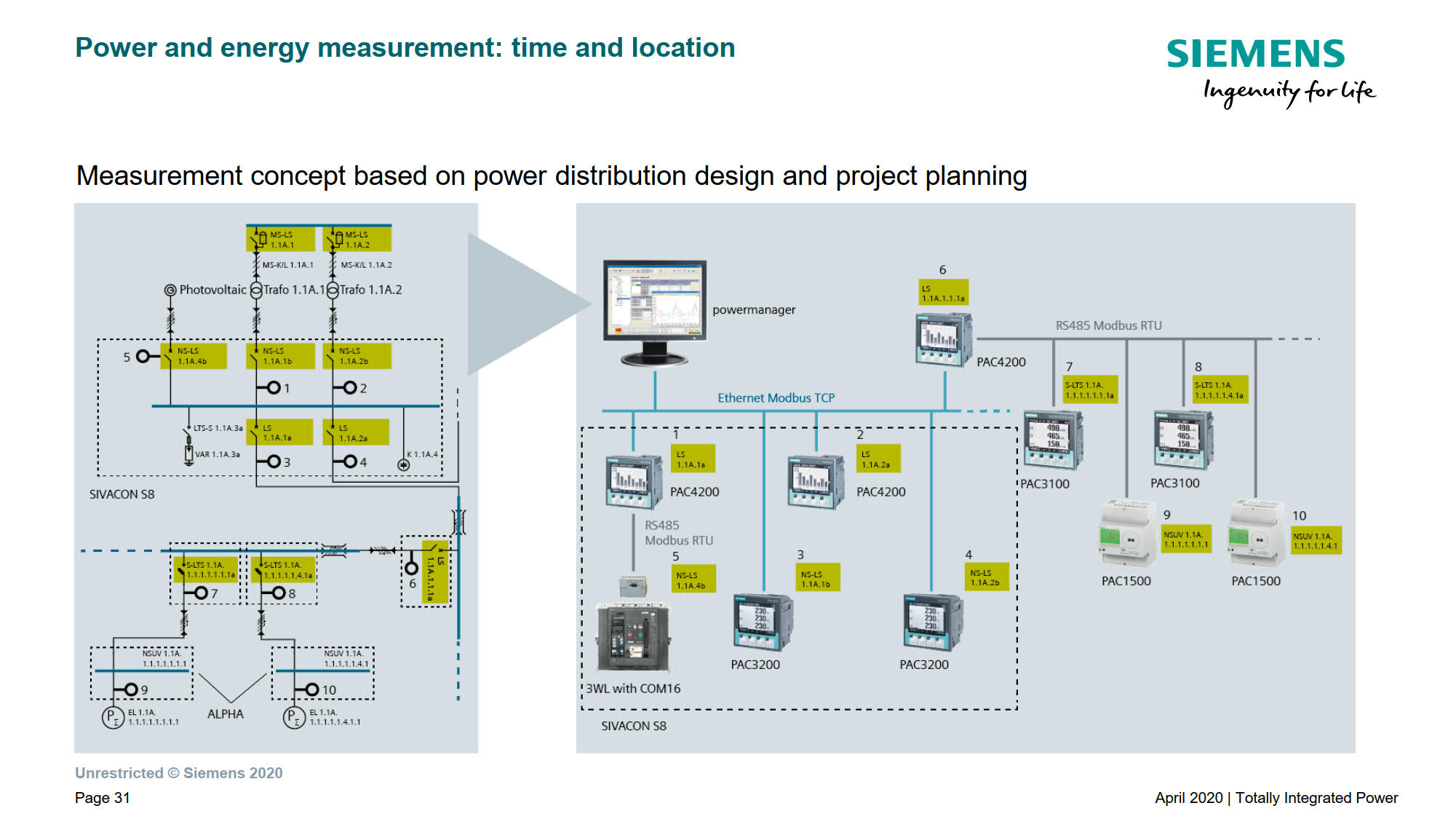Click the PAC4200 meter labeled LS 1.1A.1a
The height and width of the screenshot is (819, 1456).
click(x=633, y=481)
